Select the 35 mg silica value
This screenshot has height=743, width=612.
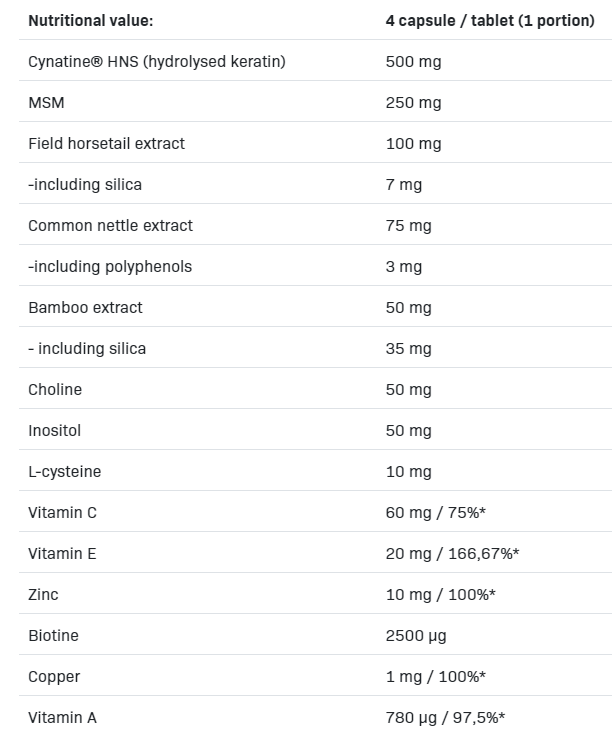point(408,349)
